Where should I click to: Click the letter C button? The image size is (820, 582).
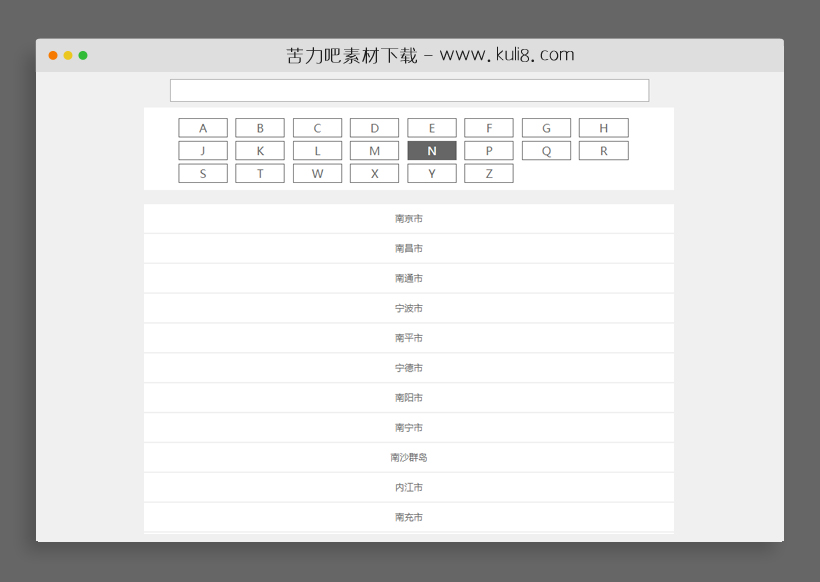pyautogui.click(x=317, y=127)
